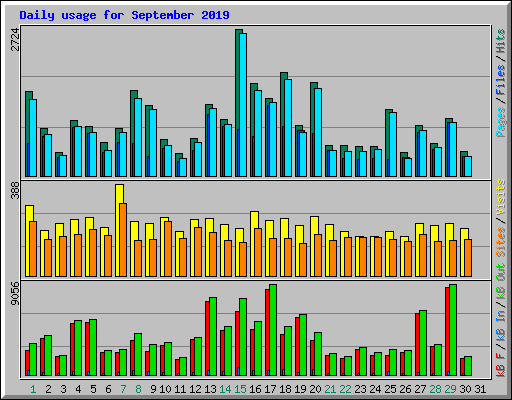Click the day label 15 on the axis
The width and height of the screenshot is (512, 400).
tap(240, 389)
